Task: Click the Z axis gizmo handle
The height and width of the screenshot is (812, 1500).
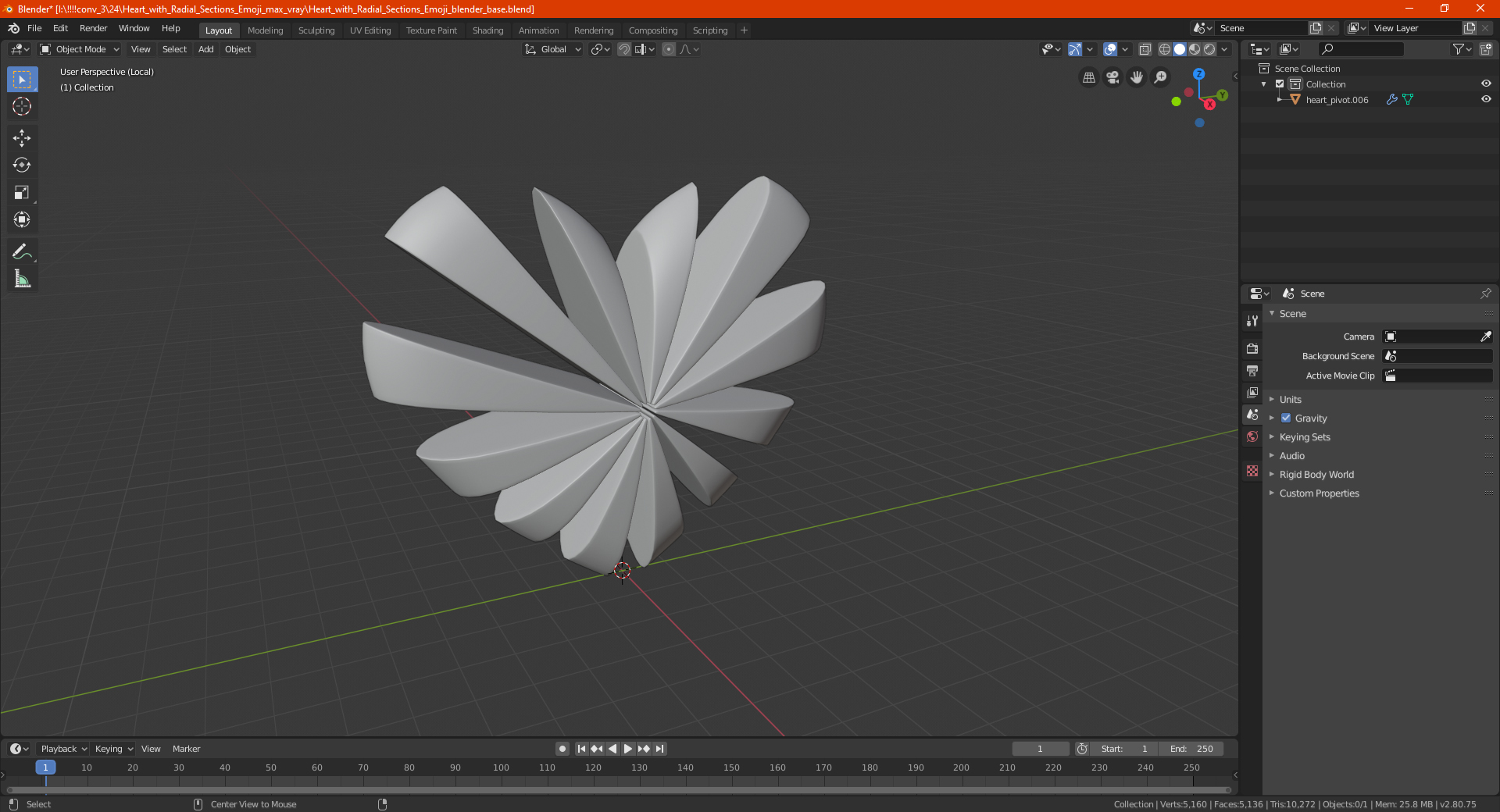Action: pos(1198,73)
